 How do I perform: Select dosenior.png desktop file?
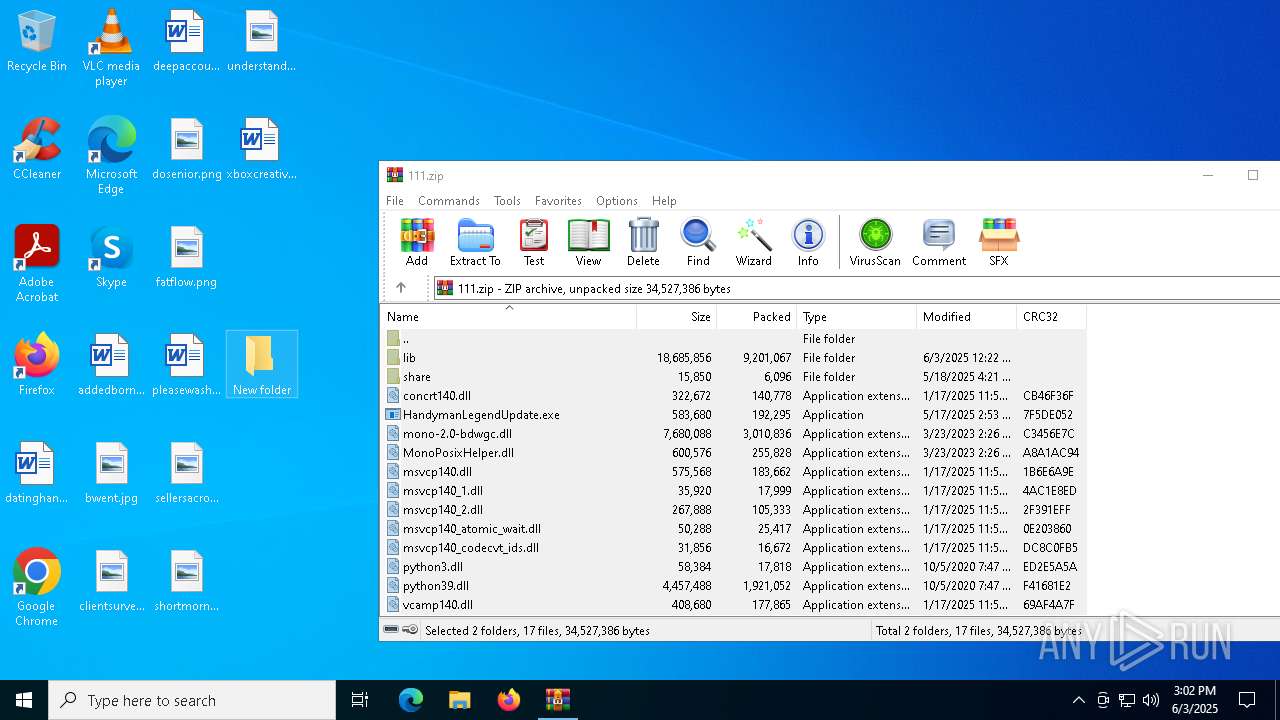coord(186,149)
